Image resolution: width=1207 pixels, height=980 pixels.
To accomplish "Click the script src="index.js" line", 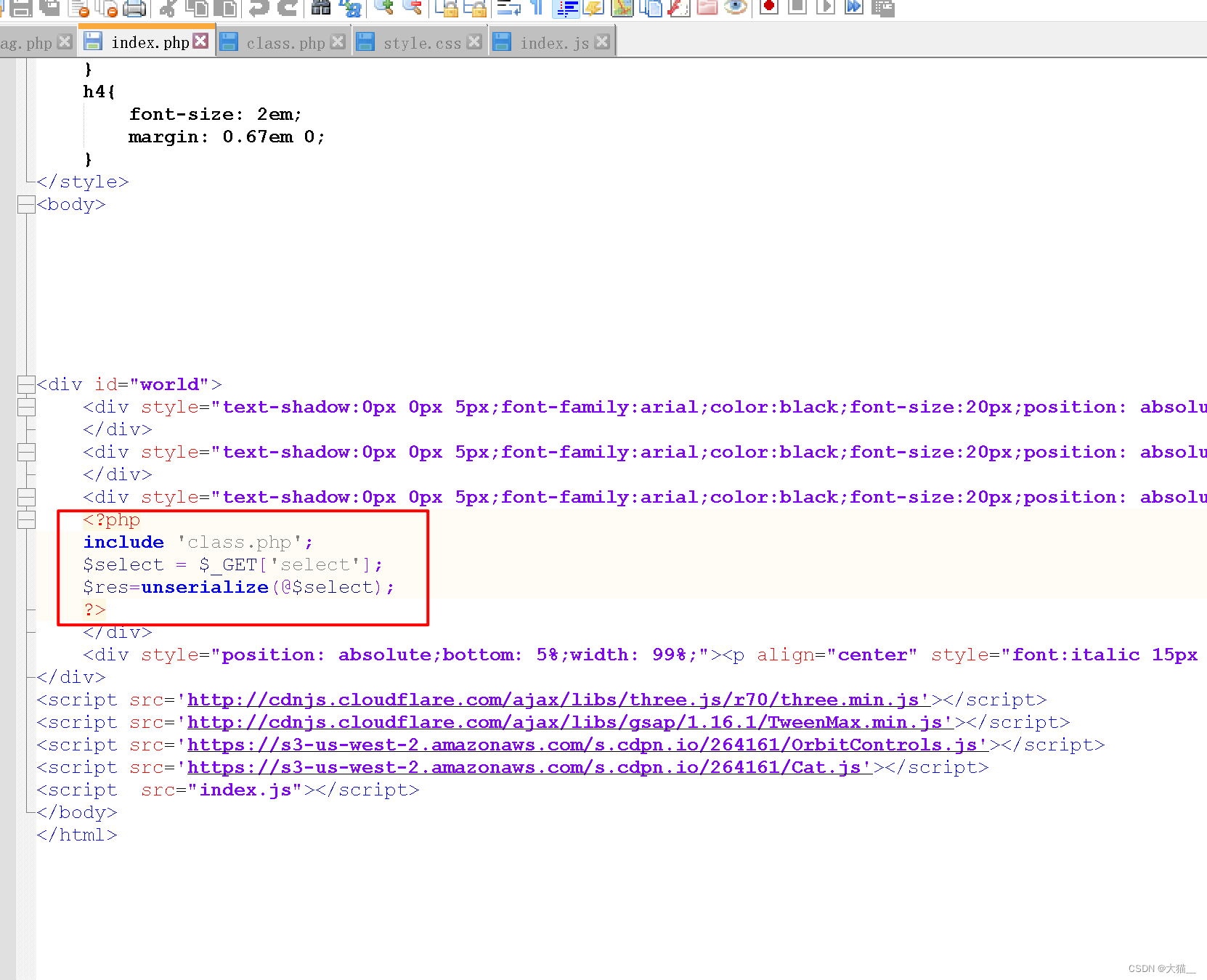I will 228,790.
